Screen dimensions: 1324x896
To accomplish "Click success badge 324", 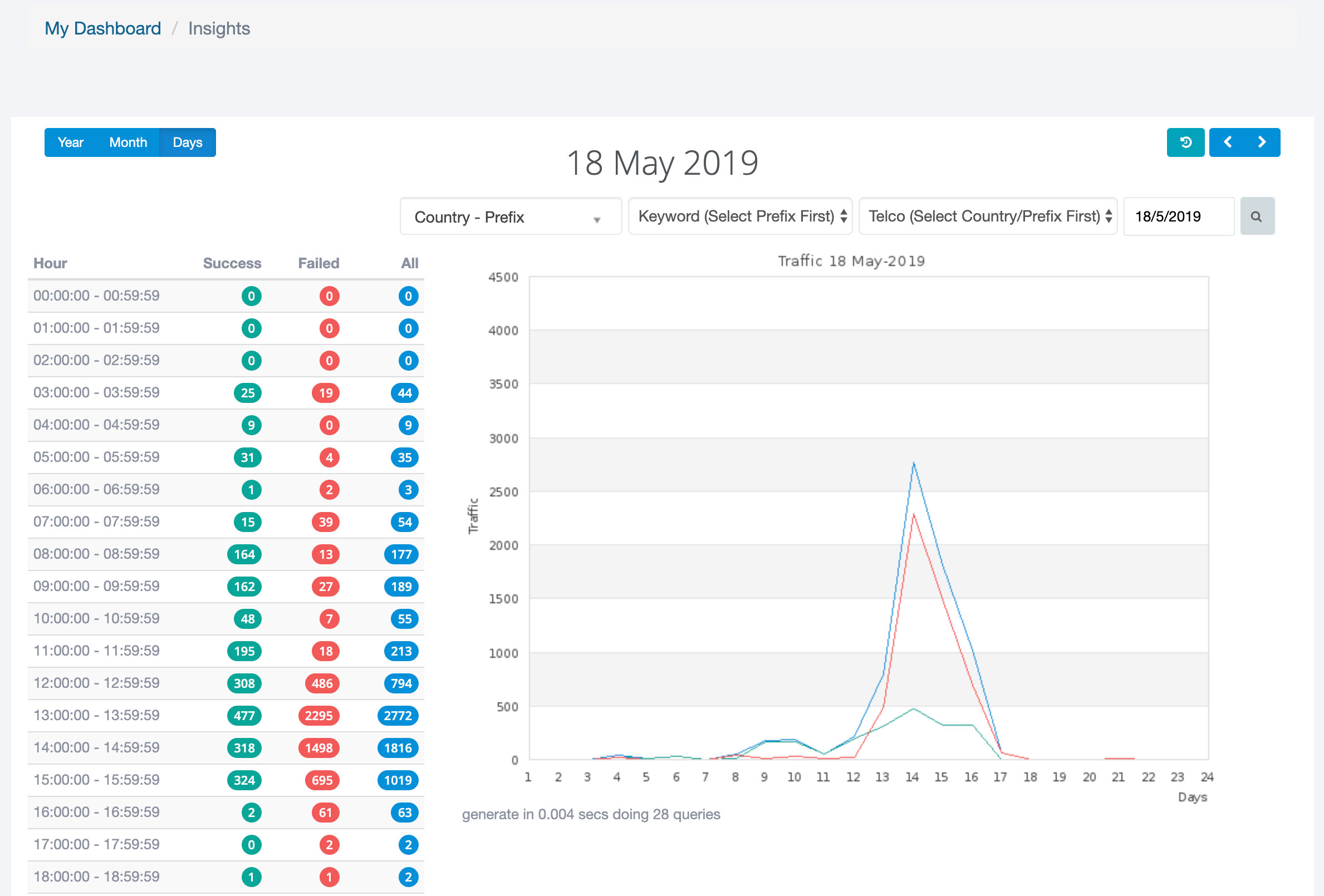I will click(244, 780).
